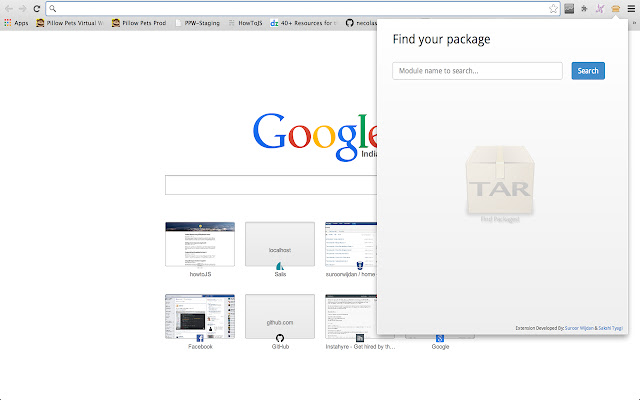This screenshot has height=400, width=640.
Task: Focus the browser address bar
Action: (x=302, y=9)
